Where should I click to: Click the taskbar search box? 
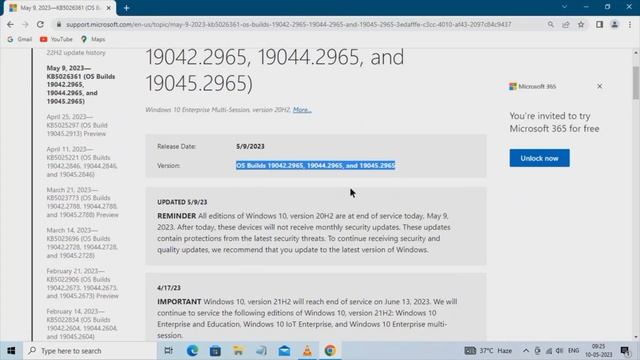pos(90,351)
